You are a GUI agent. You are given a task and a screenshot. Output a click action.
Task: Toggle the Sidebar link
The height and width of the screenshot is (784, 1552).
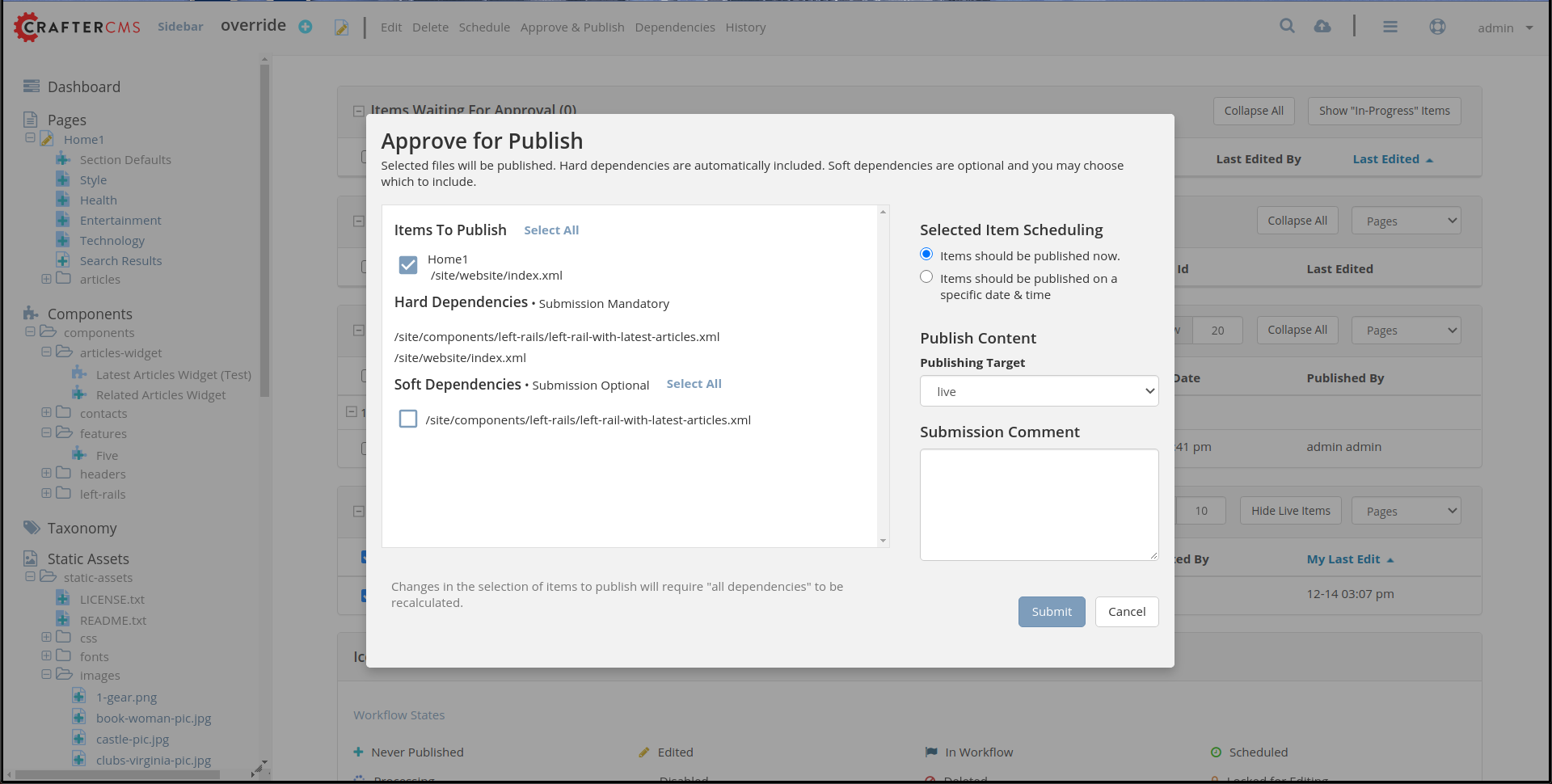[180, 27]
